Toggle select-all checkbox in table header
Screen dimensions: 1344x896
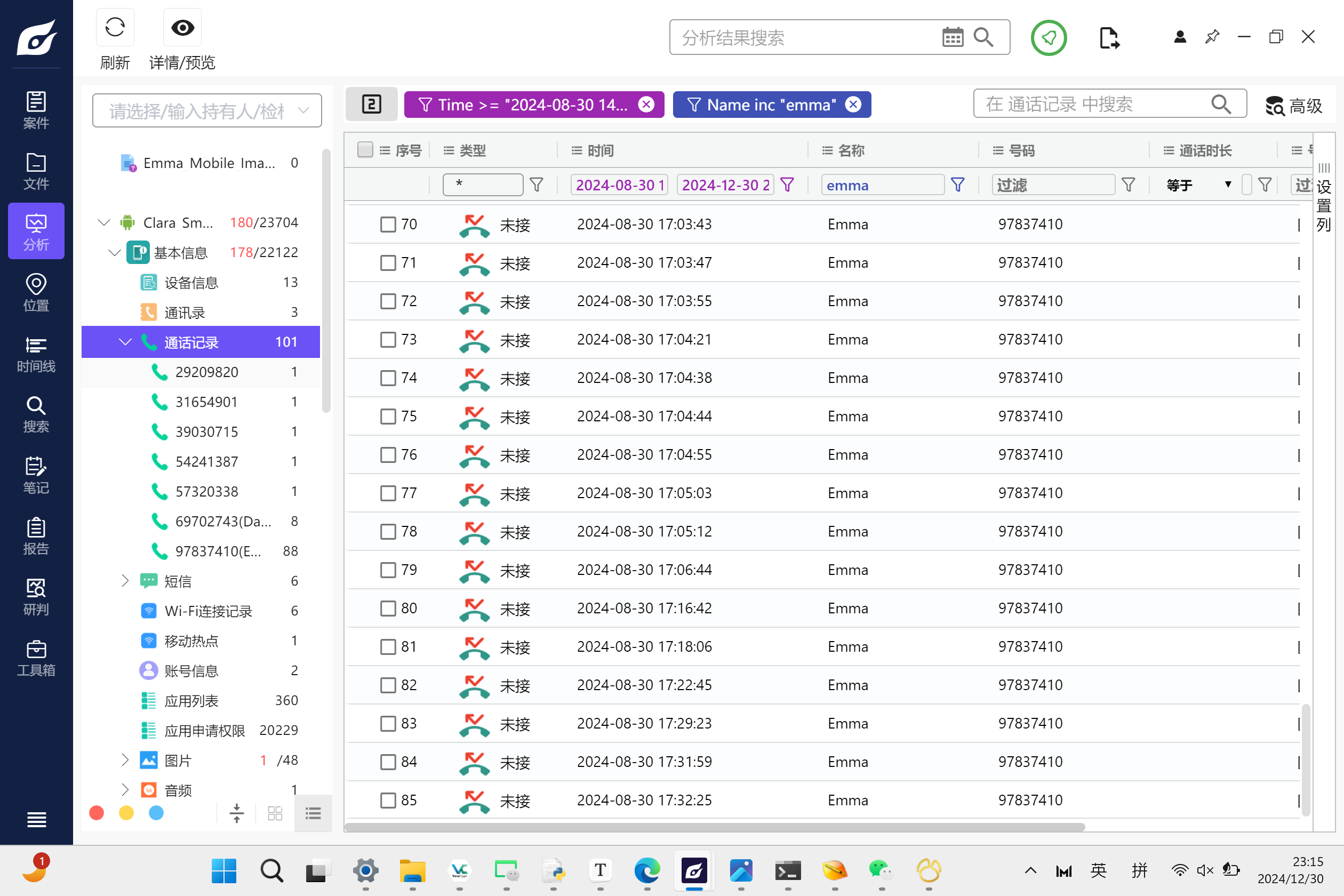click(x=365, y=150)
